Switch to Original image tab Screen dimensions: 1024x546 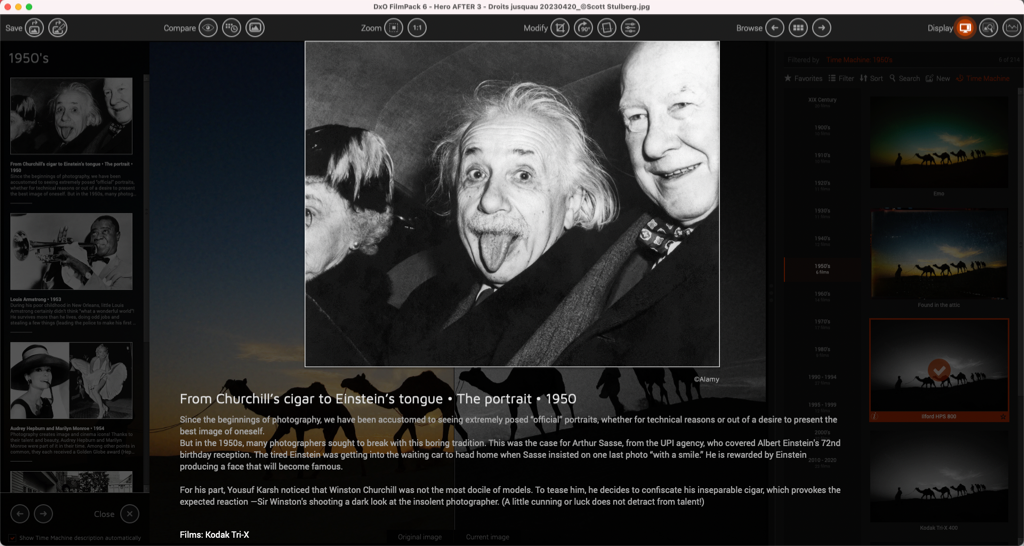[421, 537]
